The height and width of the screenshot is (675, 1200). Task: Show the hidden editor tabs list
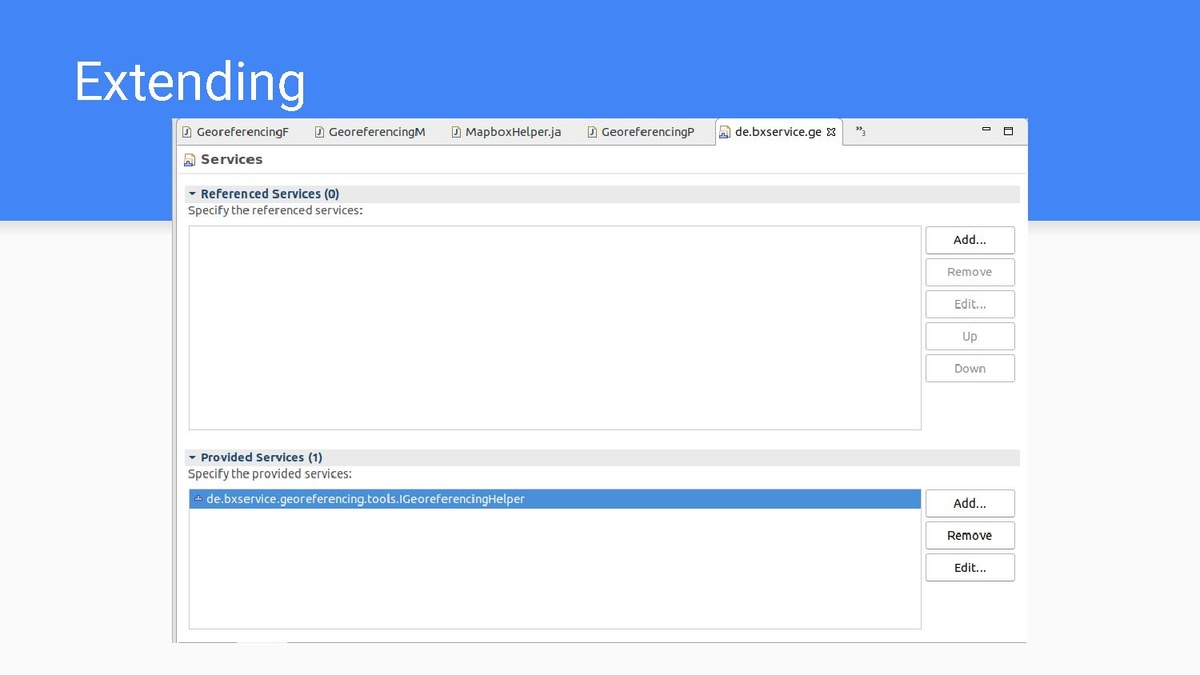click(x=860, y=132)
